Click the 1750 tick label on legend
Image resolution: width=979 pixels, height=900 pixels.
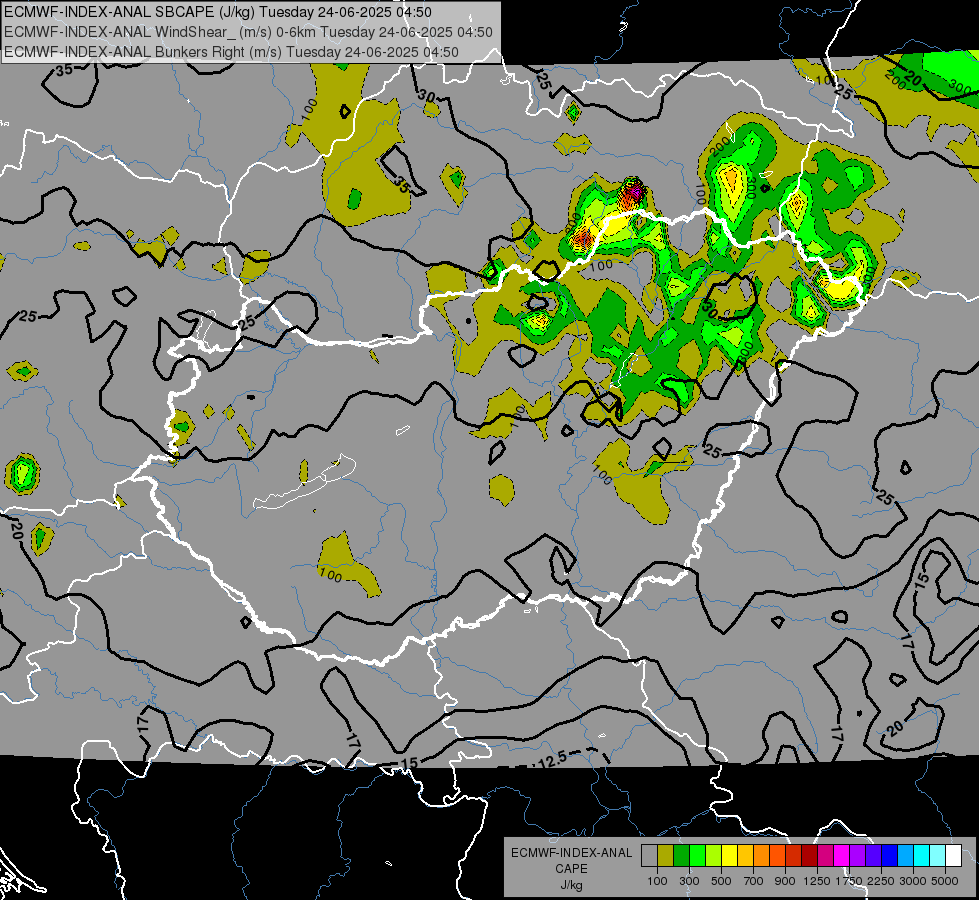tap(849, 881)
